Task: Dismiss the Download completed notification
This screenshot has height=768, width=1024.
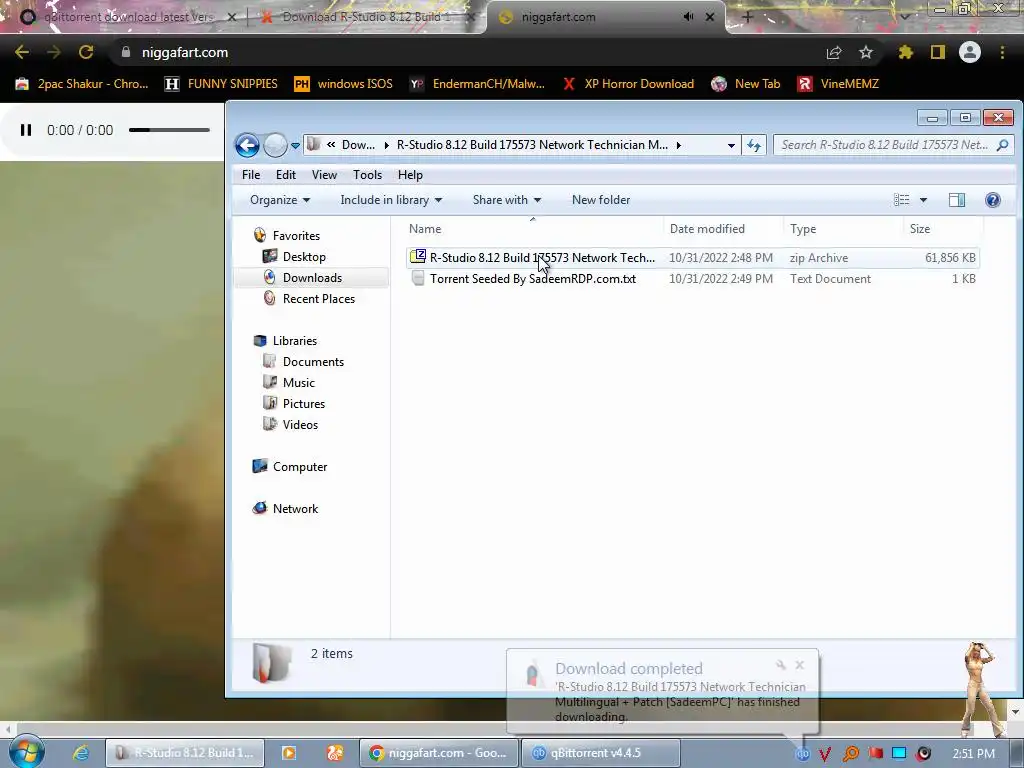Action: [799, 665]
